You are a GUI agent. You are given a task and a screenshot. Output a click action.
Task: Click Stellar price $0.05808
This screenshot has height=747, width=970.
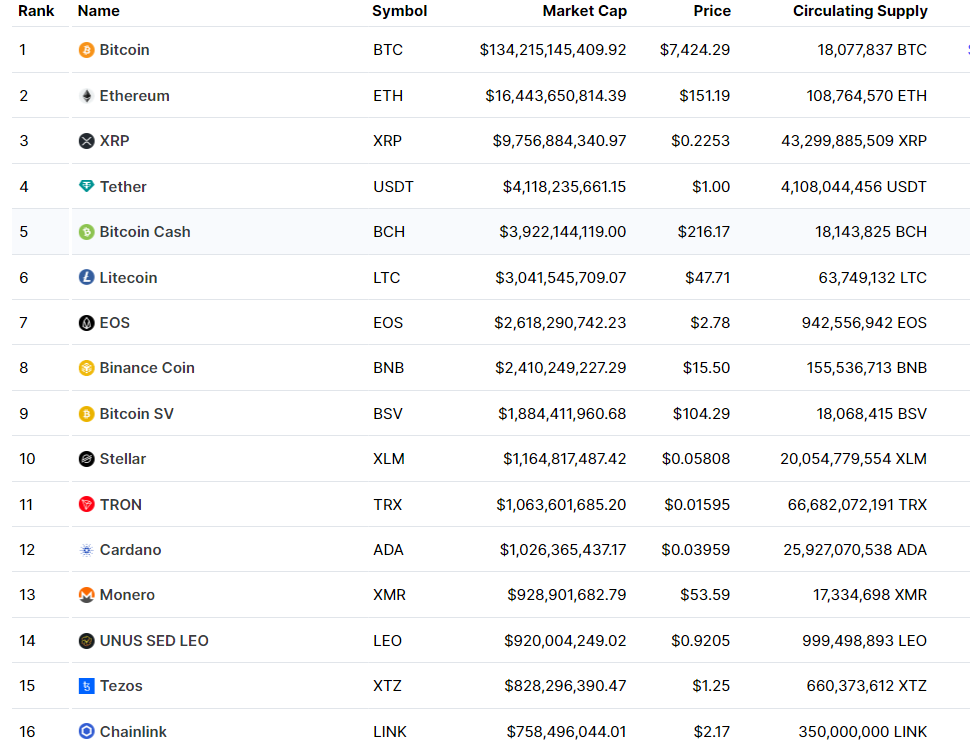click(696, 459)
